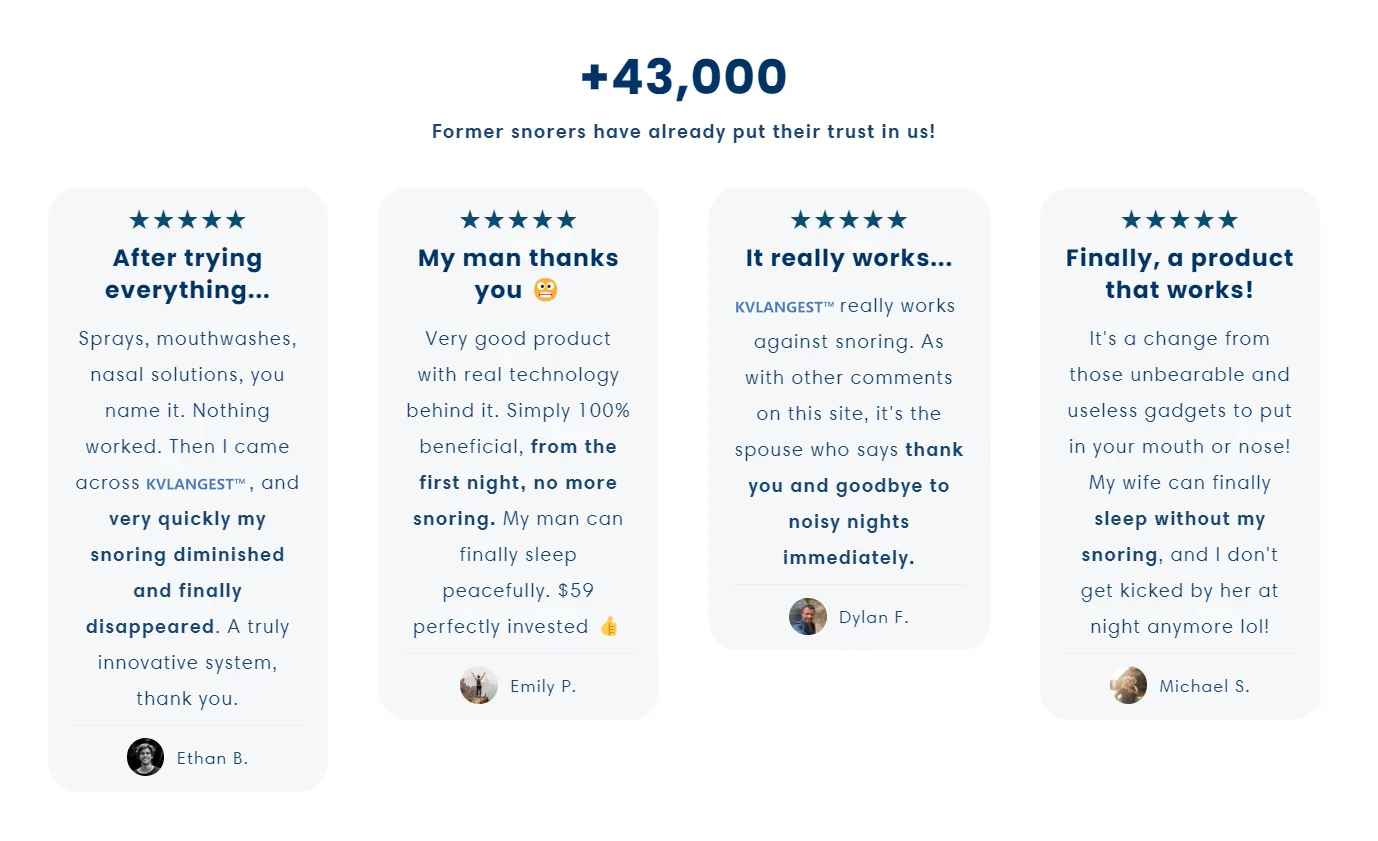This screenshot has height=841, width=1378.
Task: Click the "Finally, a product that works!" heading
Action: coord(1180,274)
